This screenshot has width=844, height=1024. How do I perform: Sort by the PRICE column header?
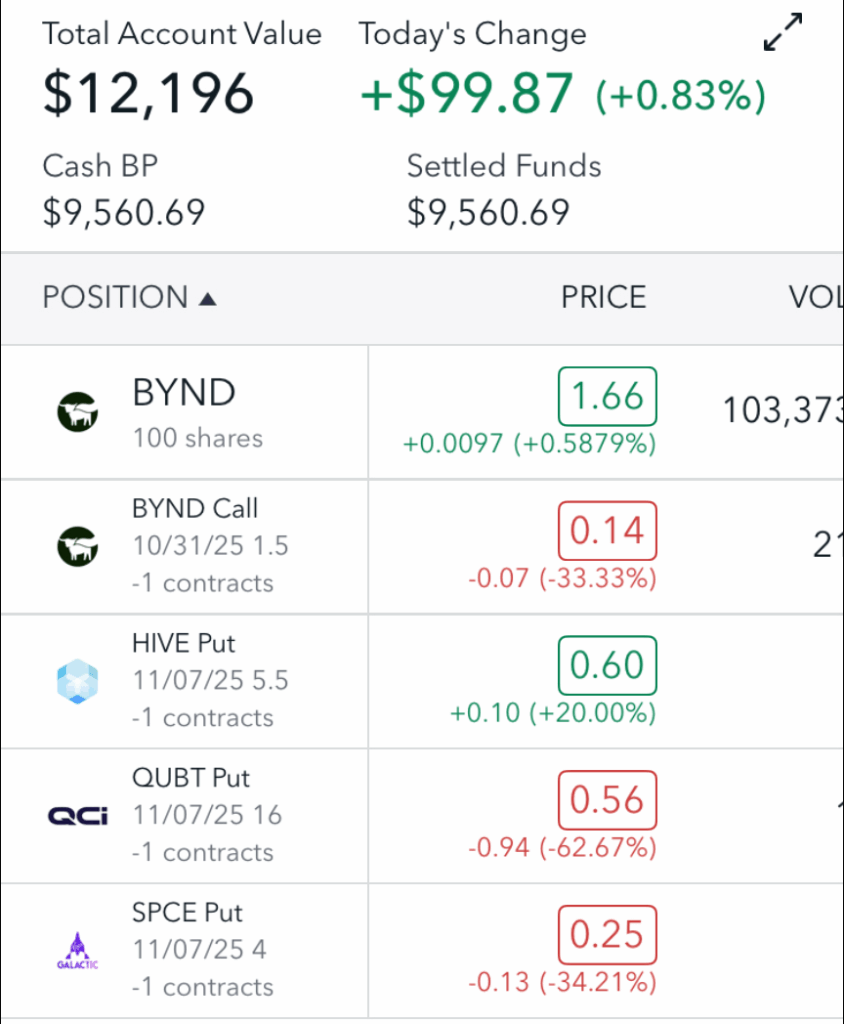[x=603, y=297]
